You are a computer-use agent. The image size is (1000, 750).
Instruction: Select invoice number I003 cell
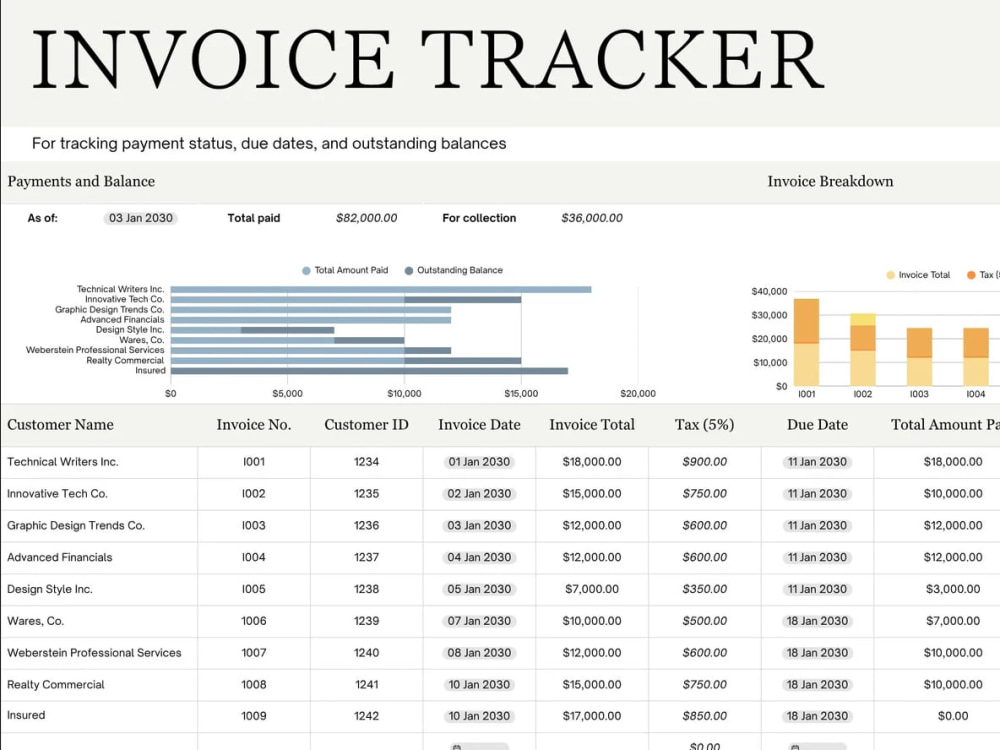(x=254, y=526)
